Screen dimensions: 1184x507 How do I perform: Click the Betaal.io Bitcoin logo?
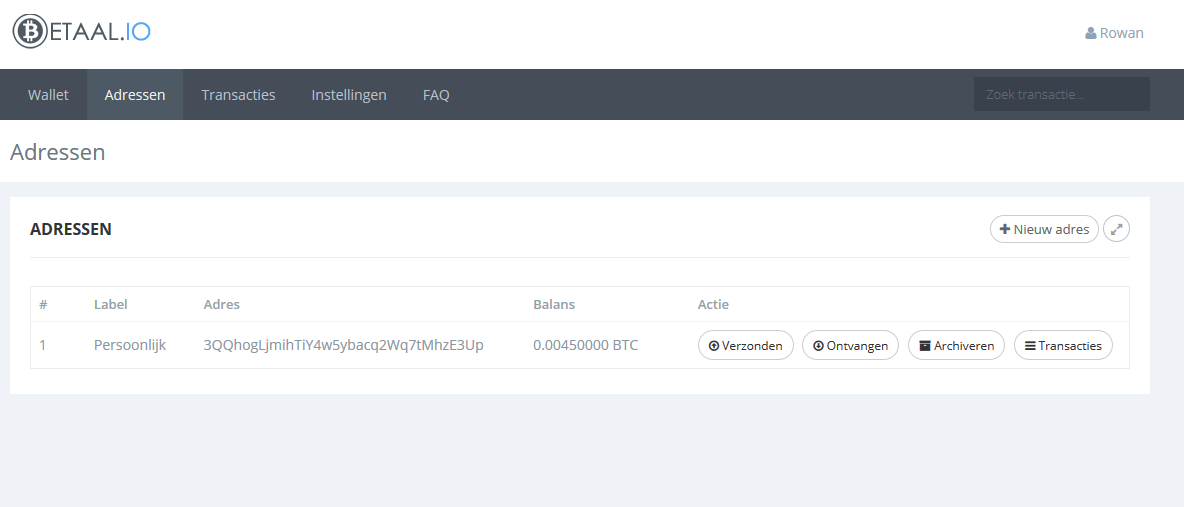click(82, 32)
